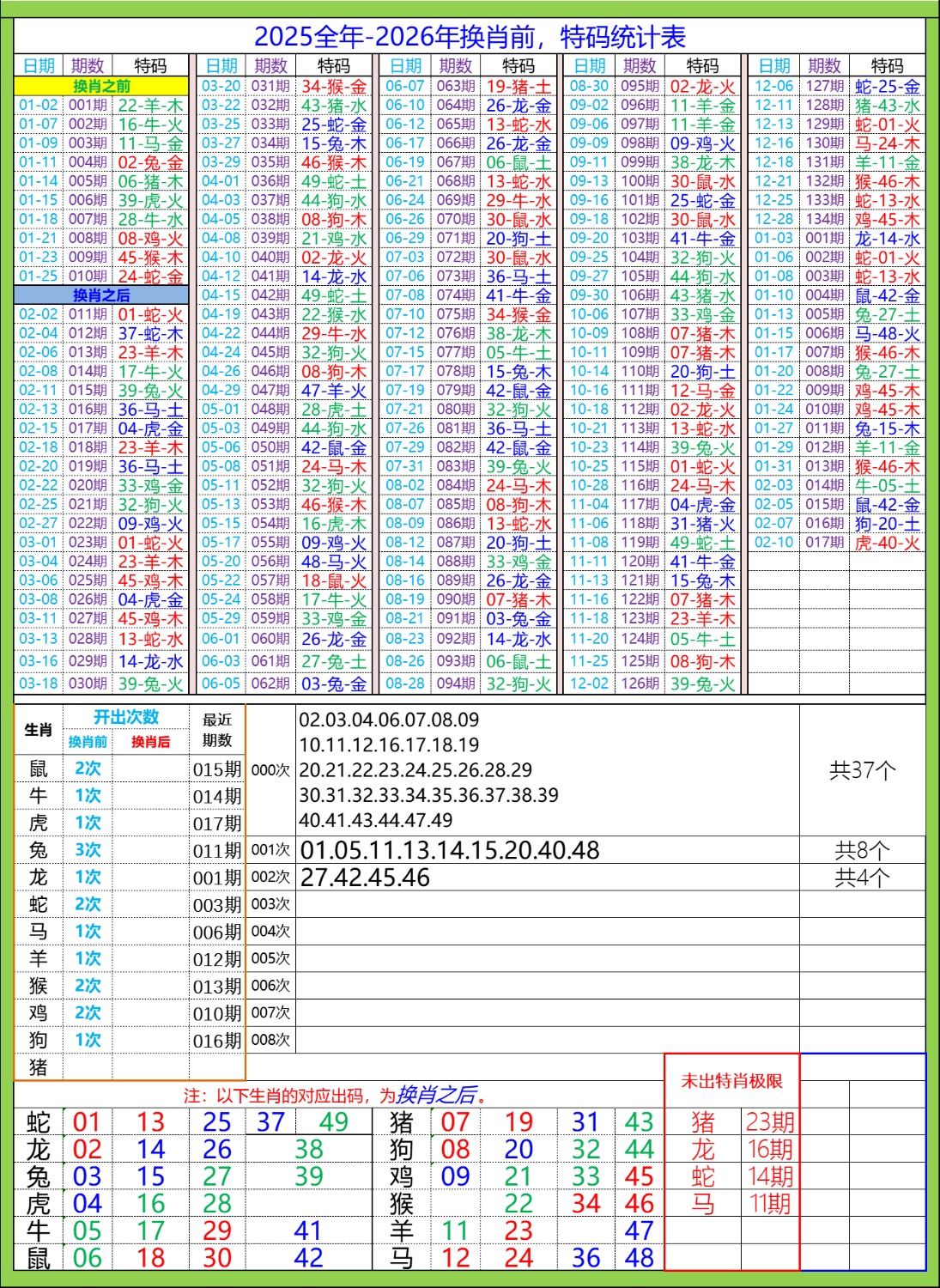Click the 063期 period cell
940x1288 pixels.
click(455, 86)
